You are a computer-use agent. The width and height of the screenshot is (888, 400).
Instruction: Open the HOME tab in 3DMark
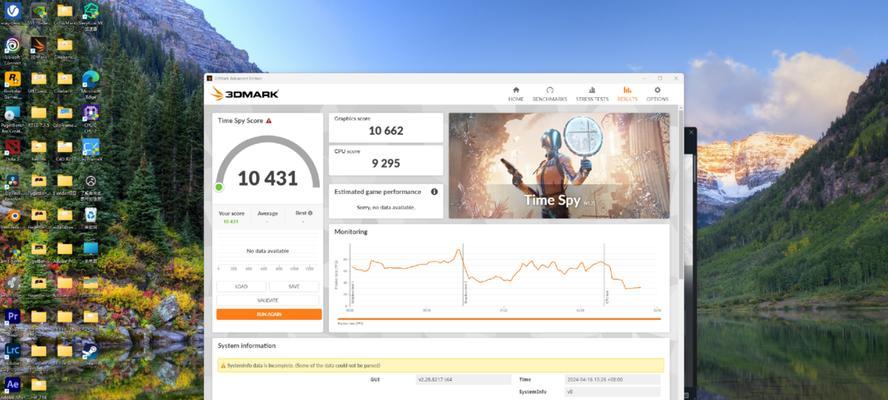[x=515, y=93]
